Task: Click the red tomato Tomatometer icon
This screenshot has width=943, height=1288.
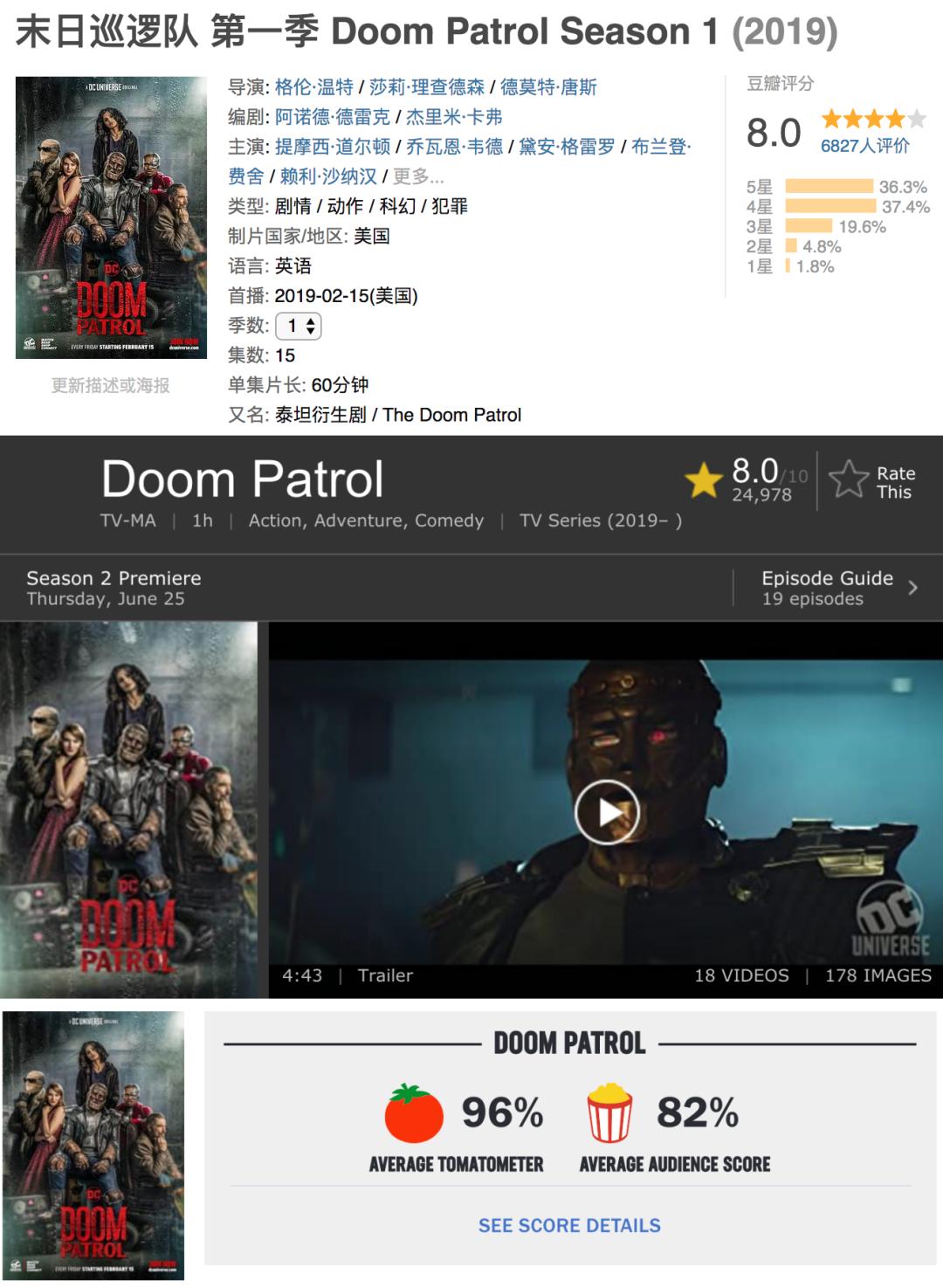Action: 414,1112
